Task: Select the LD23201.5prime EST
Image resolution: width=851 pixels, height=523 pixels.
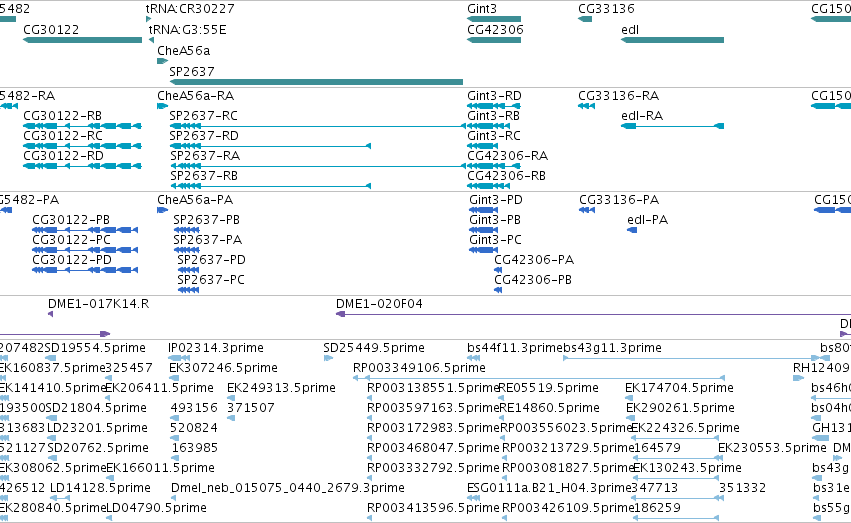Action: (52, 438)
